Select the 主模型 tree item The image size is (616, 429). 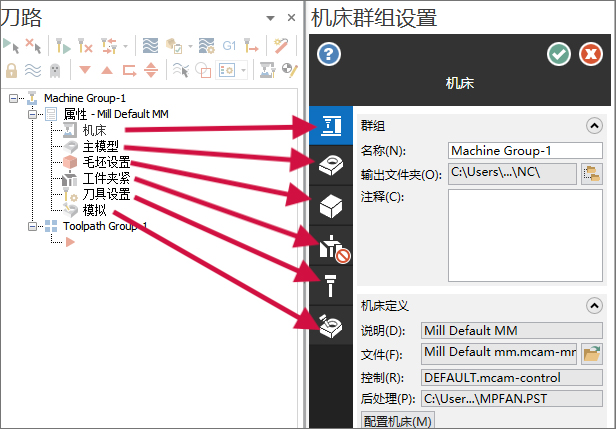pyautogui.click(x=101, y=146)
